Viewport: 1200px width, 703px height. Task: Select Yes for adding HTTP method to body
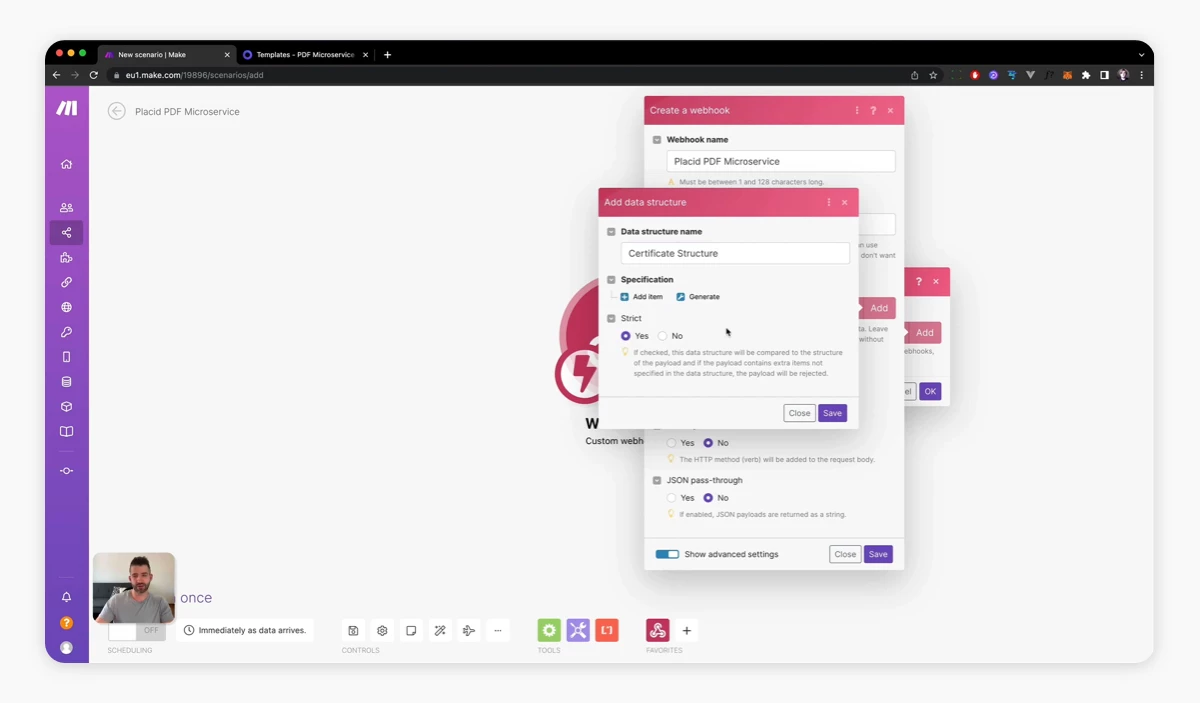point(672,443)
